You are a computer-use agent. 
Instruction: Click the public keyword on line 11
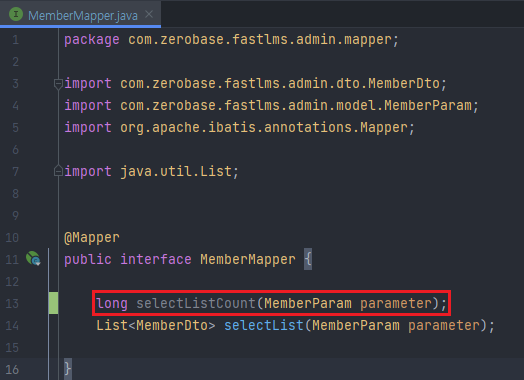click(88, 259)
